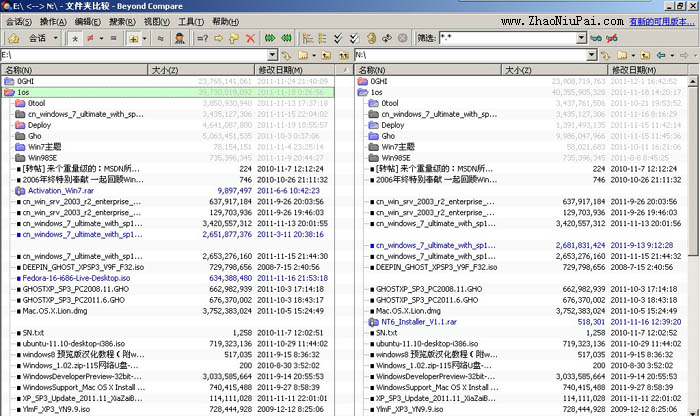This screenshot has width=700, height=416.
Task: Open the 搜索(R) menu
Action: click(x=122, y=21)
